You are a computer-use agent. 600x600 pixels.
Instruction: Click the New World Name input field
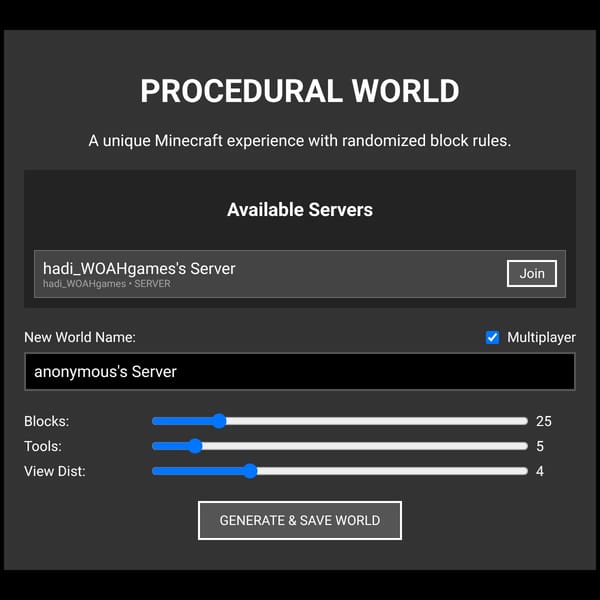pos(300,372)
